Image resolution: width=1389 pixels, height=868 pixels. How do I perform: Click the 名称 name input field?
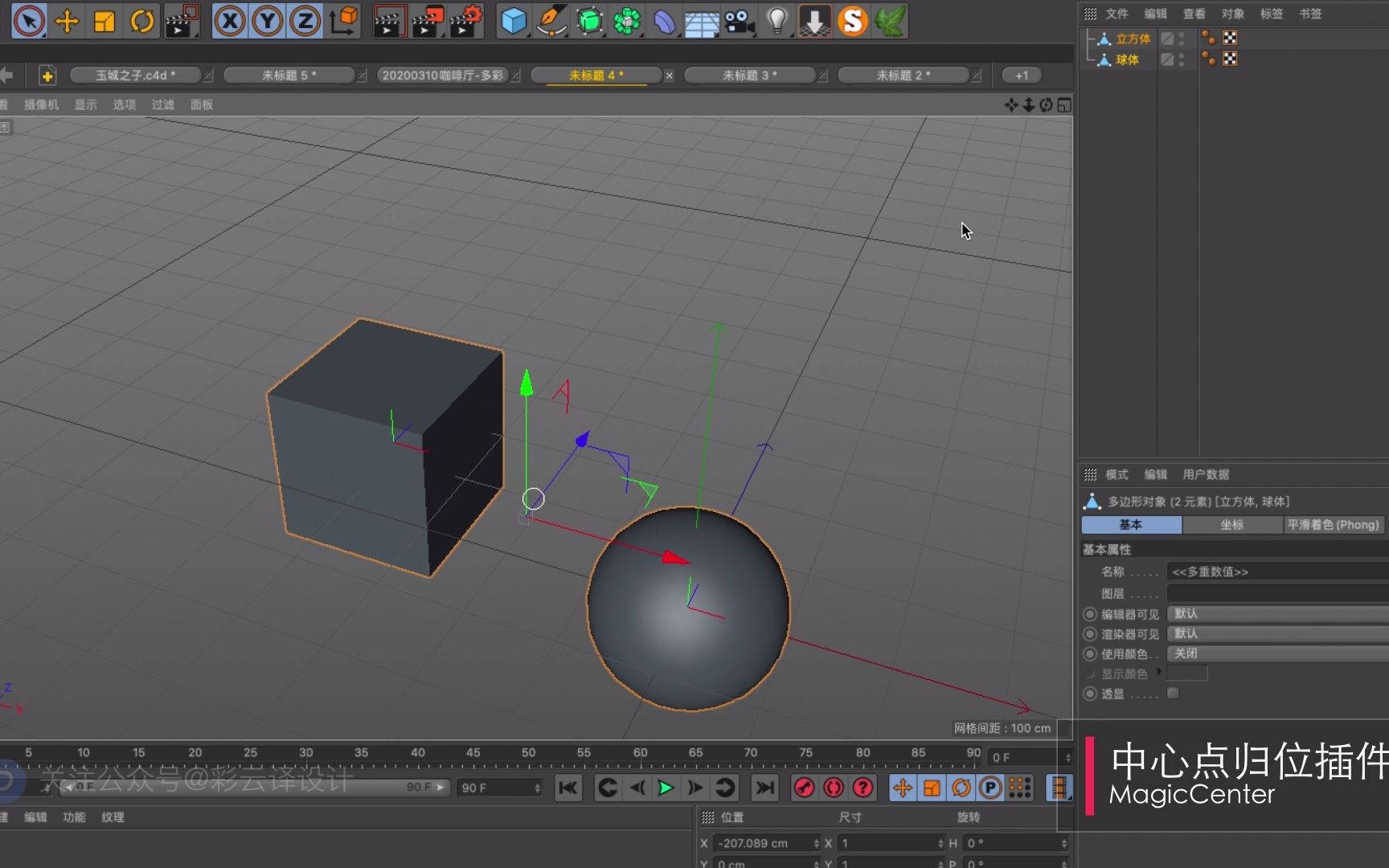[x=1278, y=571]
